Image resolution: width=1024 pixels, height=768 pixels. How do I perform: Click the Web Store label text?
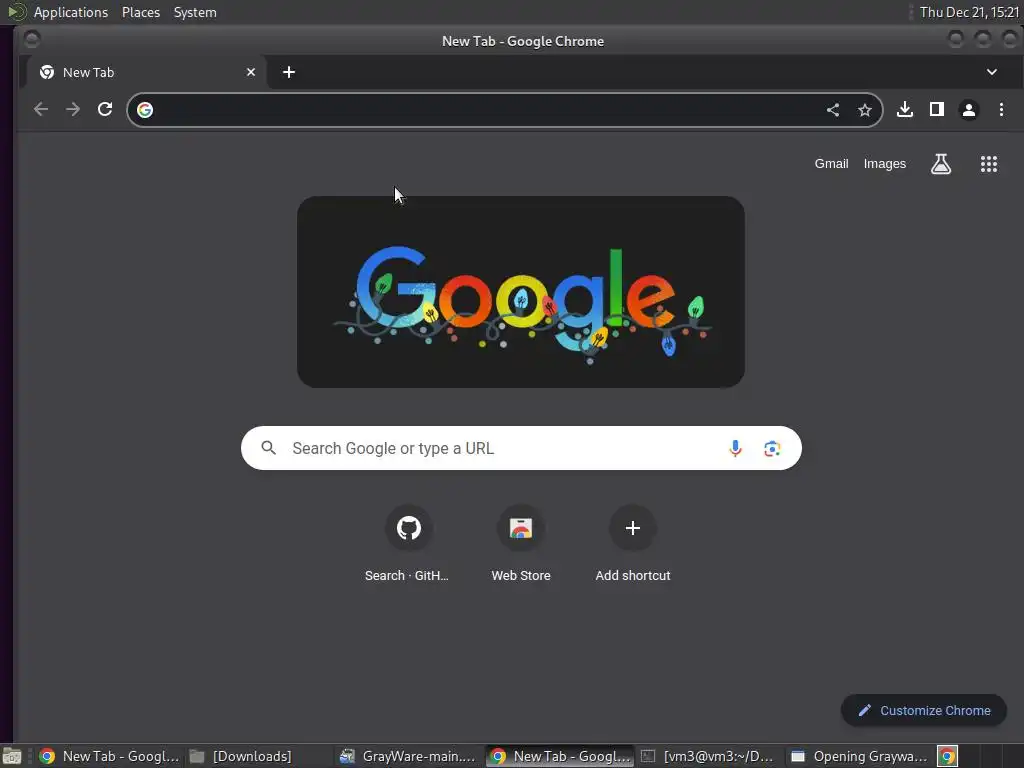coord(520,575)
